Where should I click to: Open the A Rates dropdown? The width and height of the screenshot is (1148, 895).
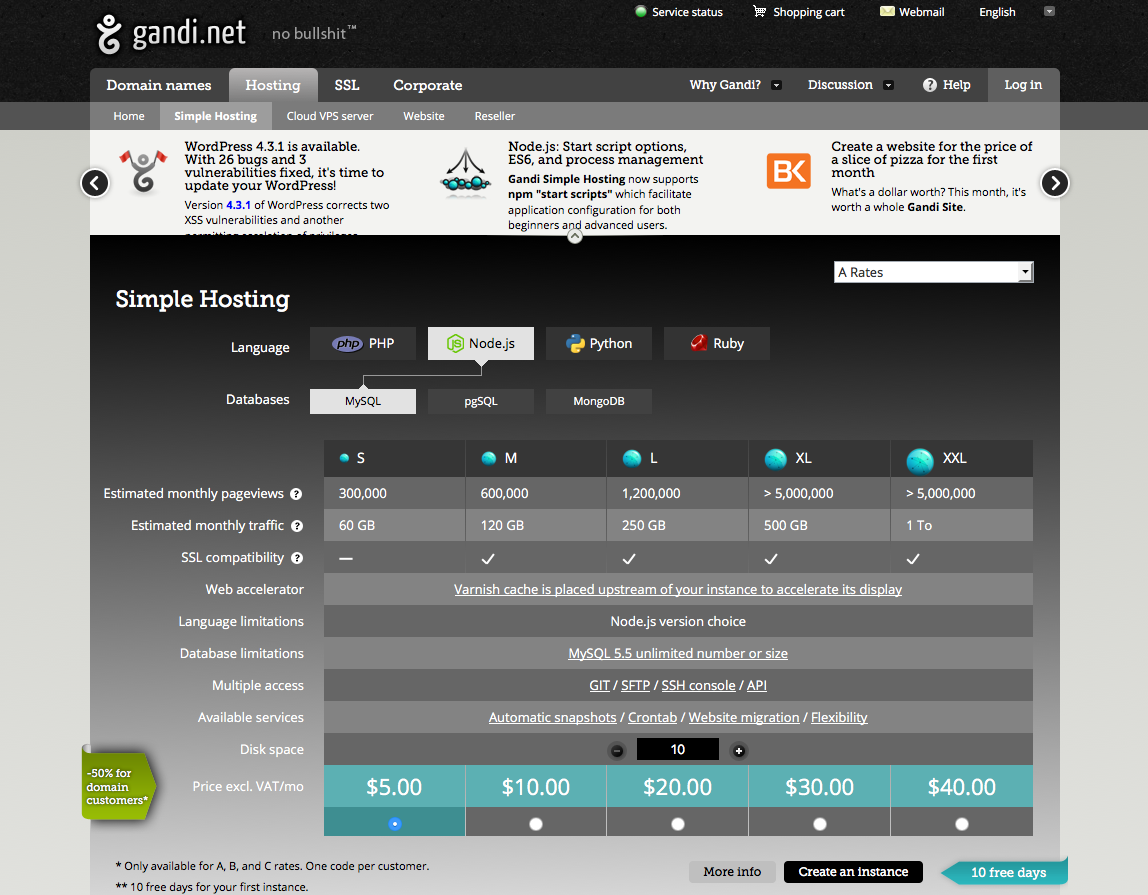[x=933, y=272]
